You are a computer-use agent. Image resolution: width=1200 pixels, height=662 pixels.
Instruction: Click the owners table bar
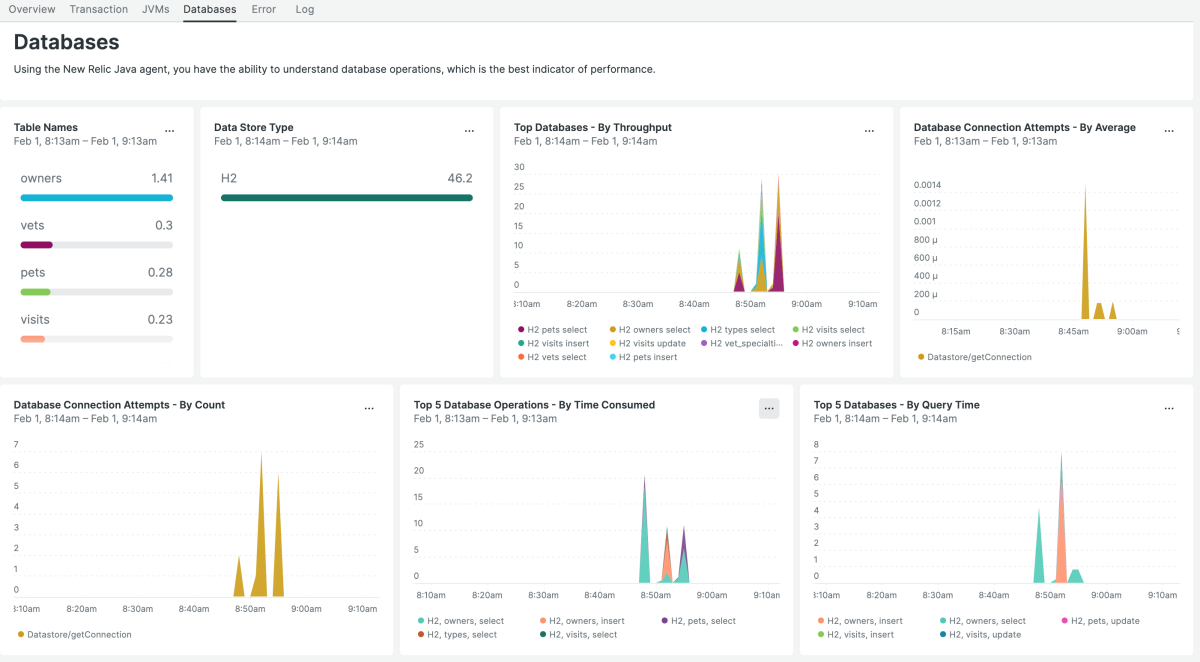[x=96, y=198]
